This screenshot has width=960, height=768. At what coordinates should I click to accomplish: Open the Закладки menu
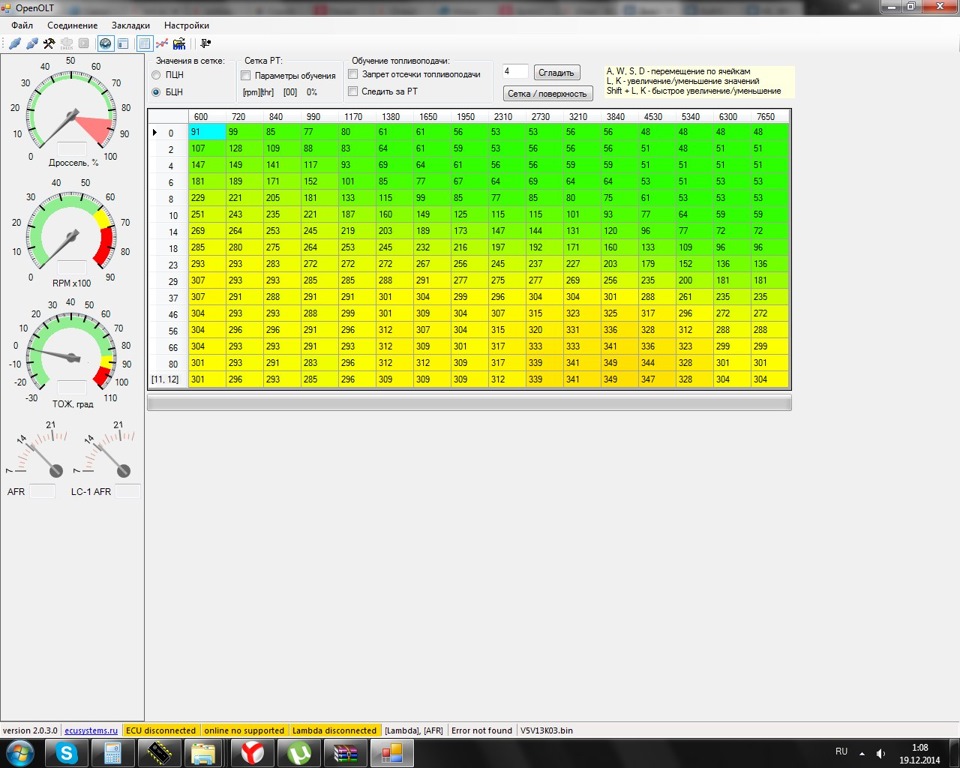click(x=131, y=25)
